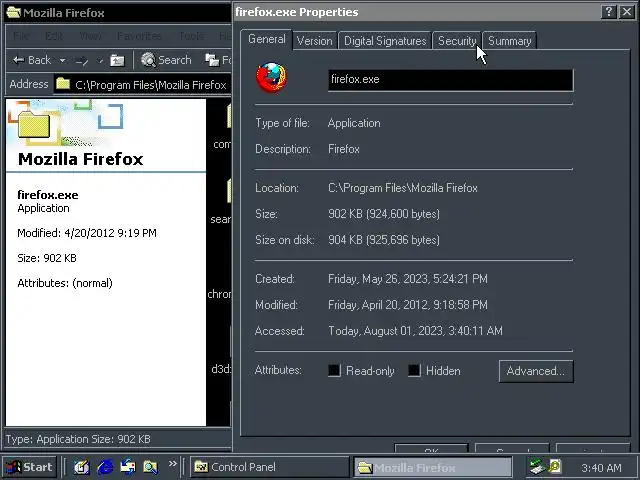Viewport: 640px width, 480px height.
Task: Open the Summary tab
Action: [x=509, y=41]
